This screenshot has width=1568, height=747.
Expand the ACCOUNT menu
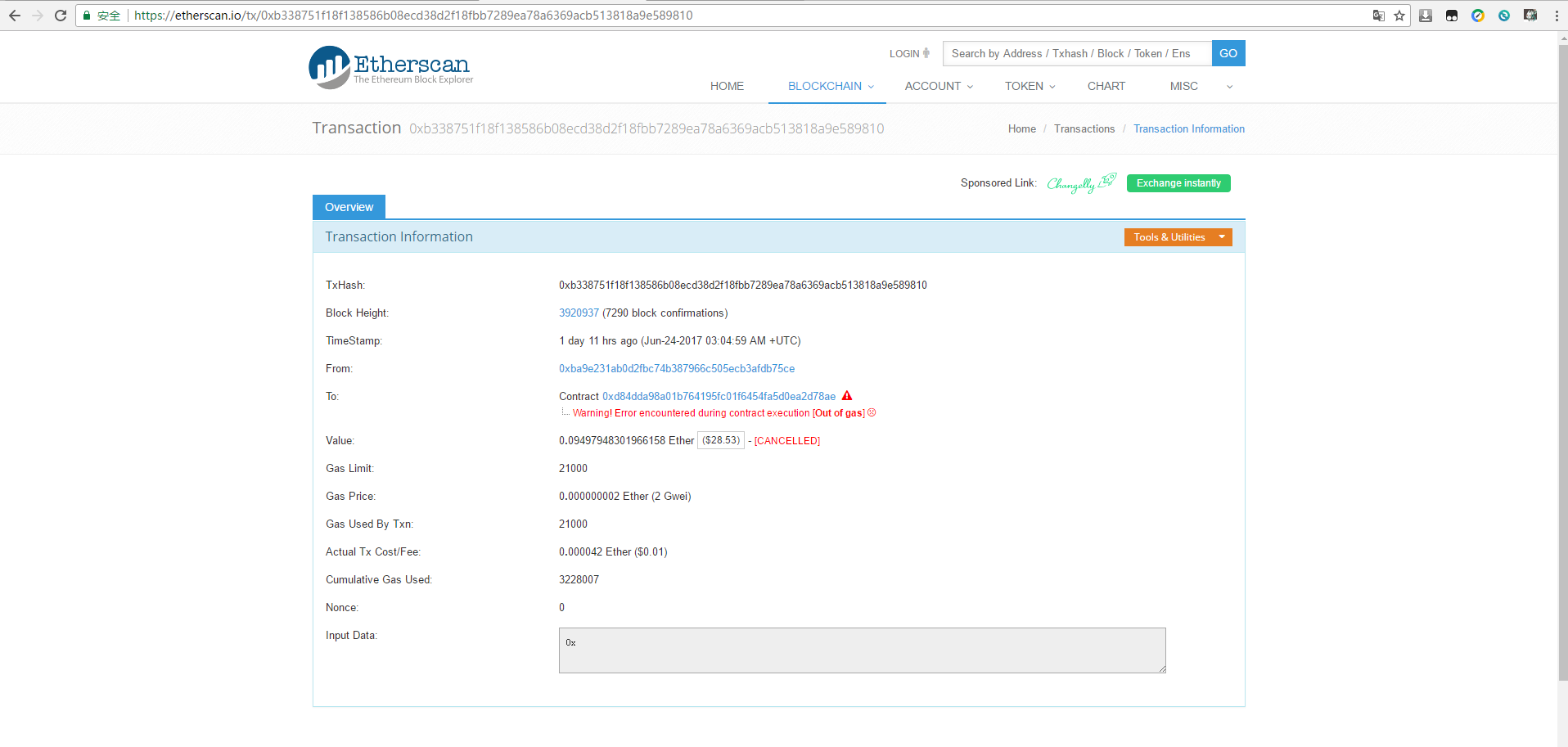coord(939,86)
